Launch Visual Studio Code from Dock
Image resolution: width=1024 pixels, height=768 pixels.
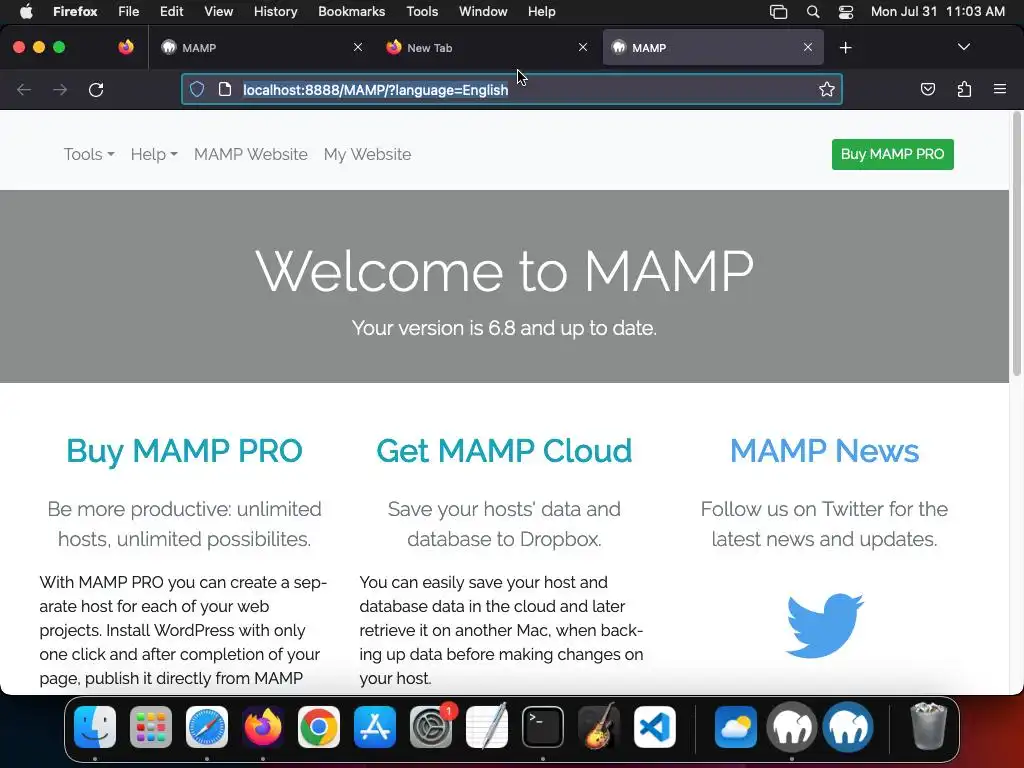click(654, 727)
